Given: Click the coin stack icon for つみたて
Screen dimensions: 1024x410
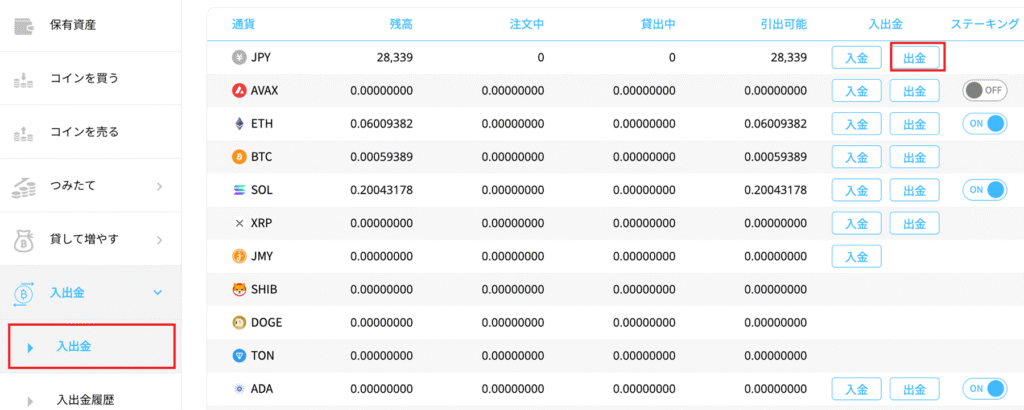Looking at the screenshot, I should pos(23,185).
